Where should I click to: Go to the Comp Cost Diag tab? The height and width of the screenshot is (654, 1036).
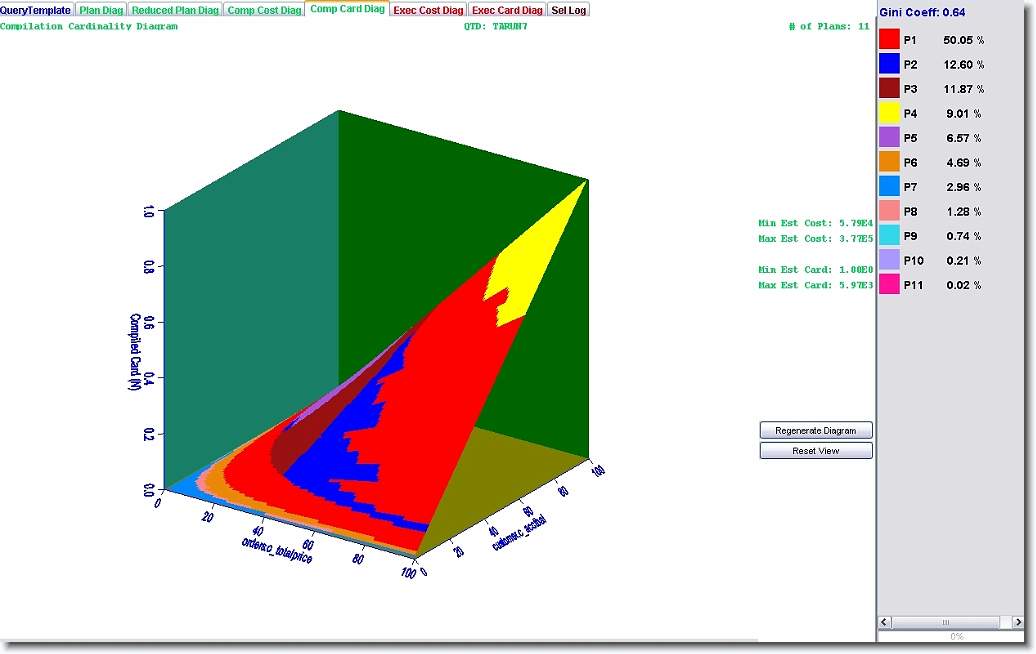point(264,10)
